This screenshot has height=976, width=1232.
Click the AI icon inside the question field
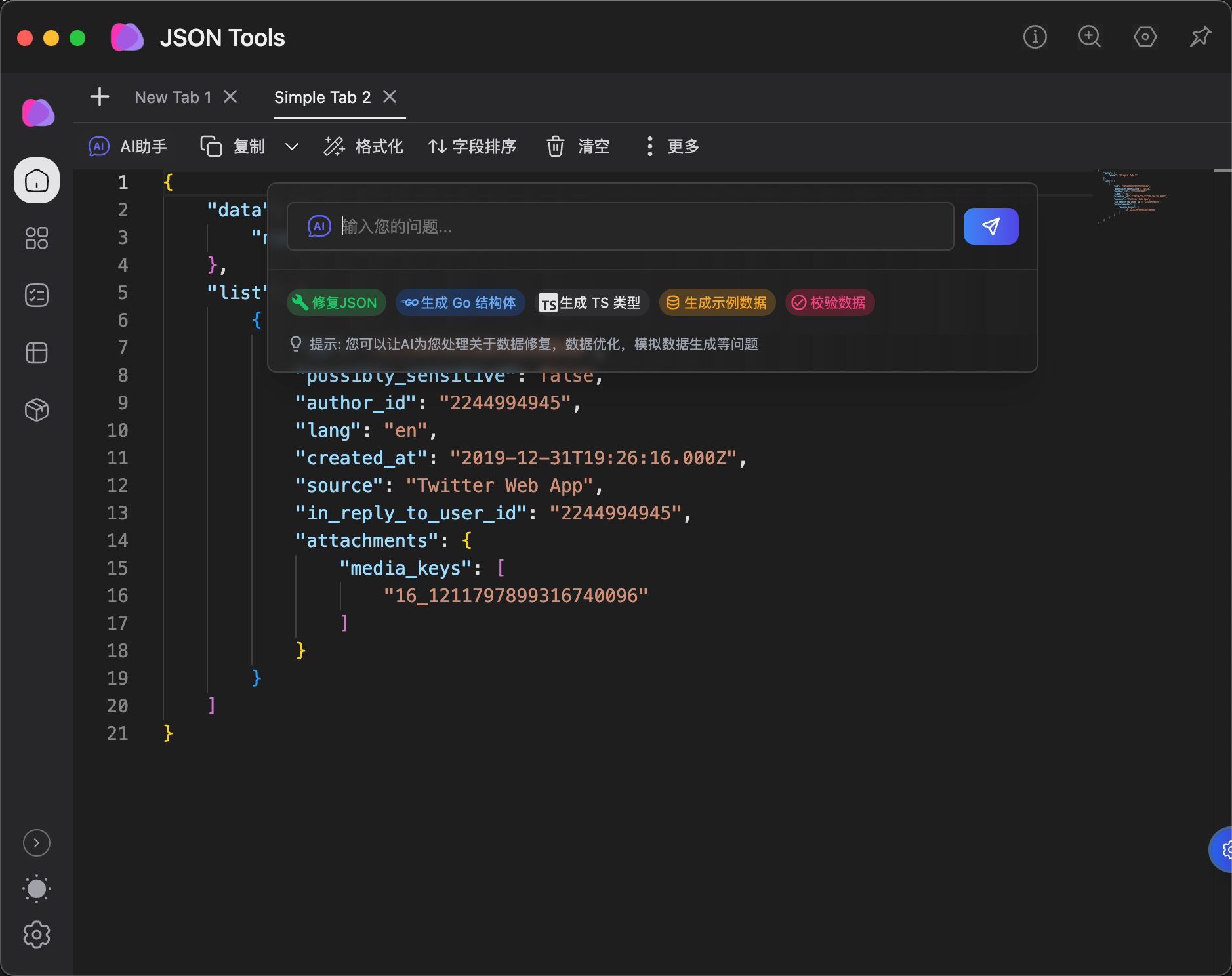319,226
